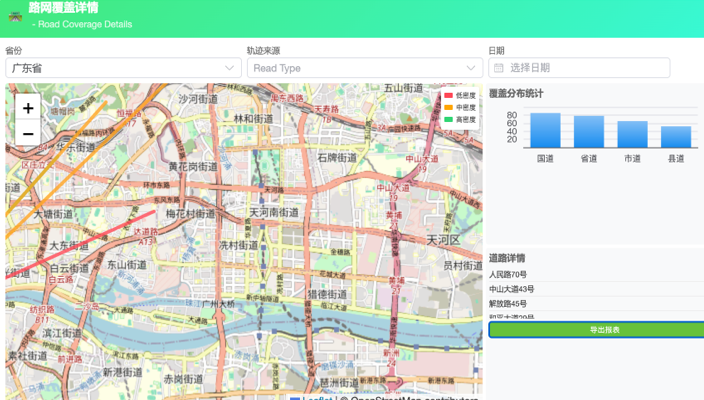Click 白云街道 label on map
The width and height of the screenshot is (704, 400).
69,268
